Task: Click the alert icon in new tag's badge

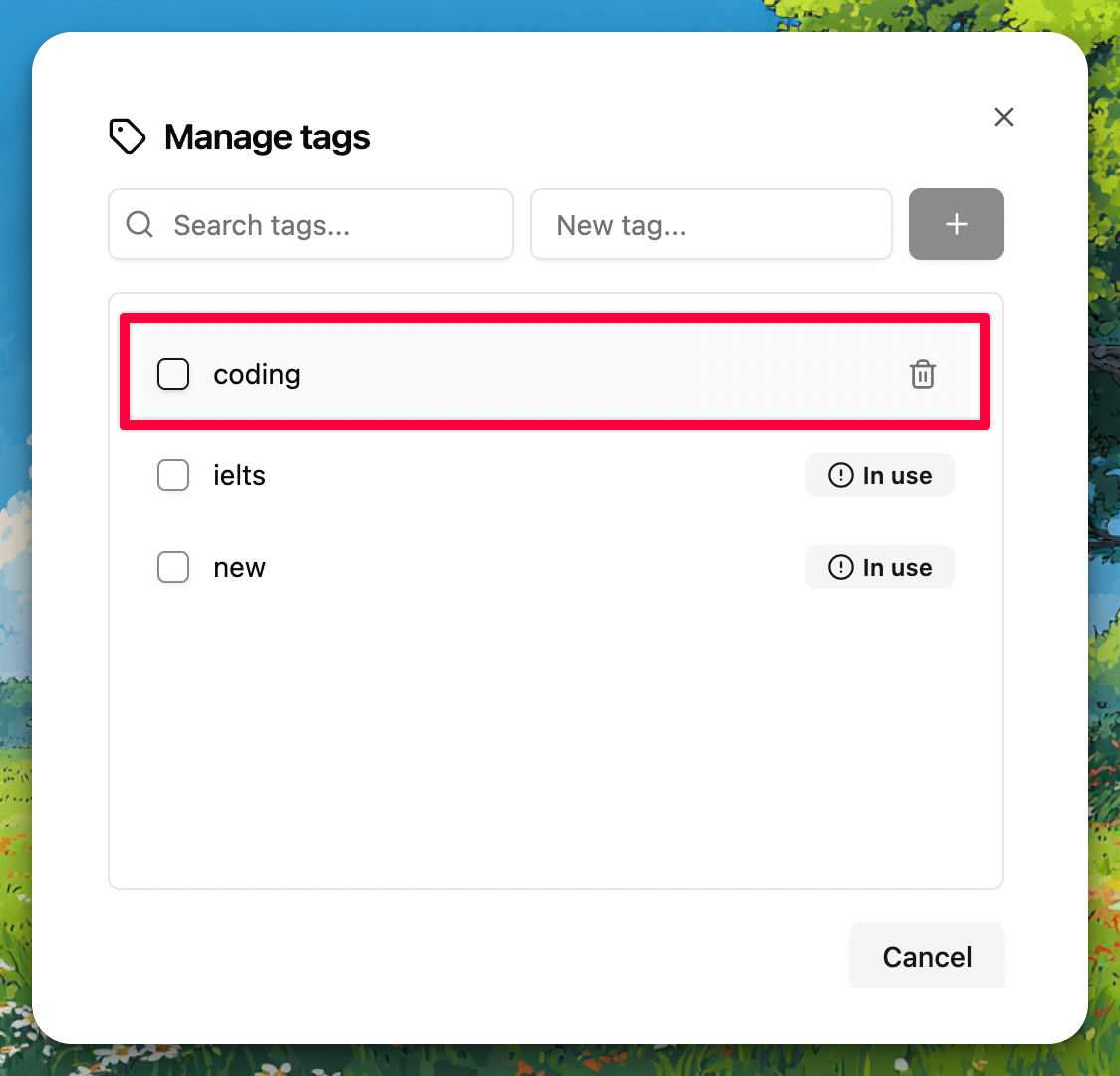Action: tap(840, 567)
